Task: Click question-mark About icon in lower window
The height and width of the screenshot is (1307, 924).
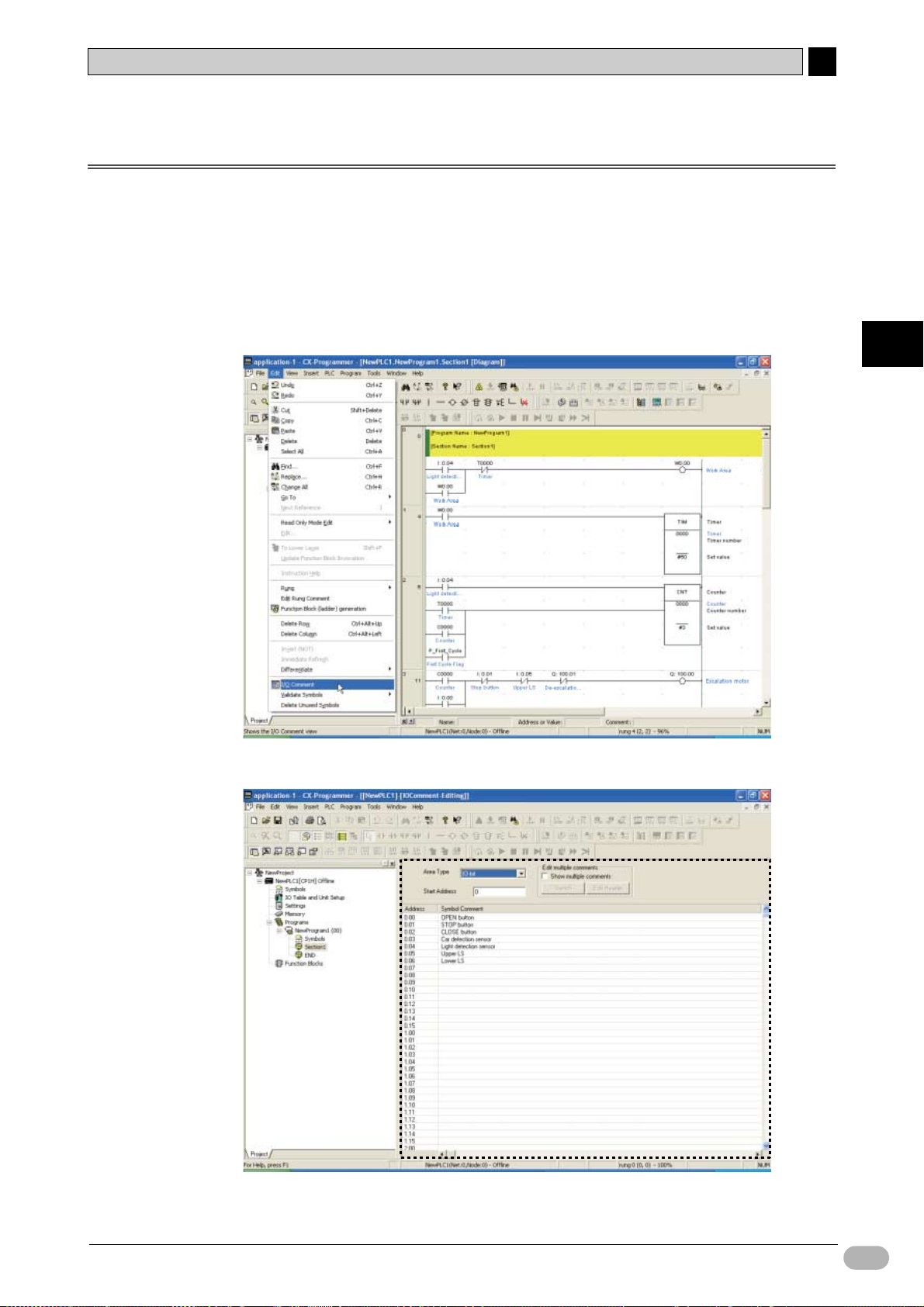Action: coord(445,820)
